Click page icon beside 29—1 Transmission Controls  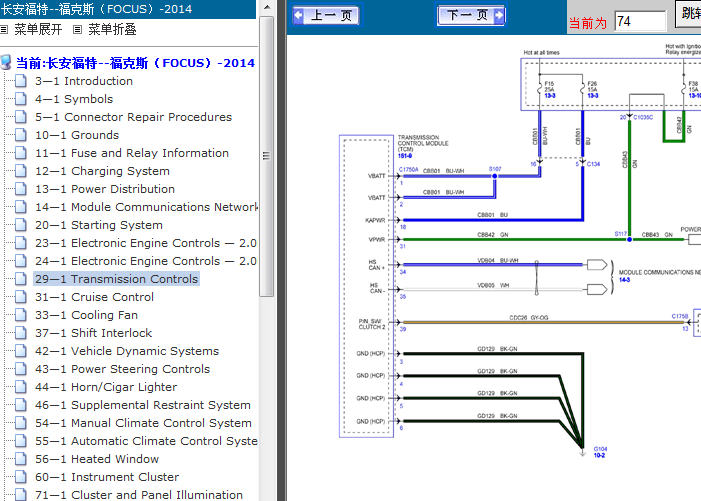coord(21,279)
